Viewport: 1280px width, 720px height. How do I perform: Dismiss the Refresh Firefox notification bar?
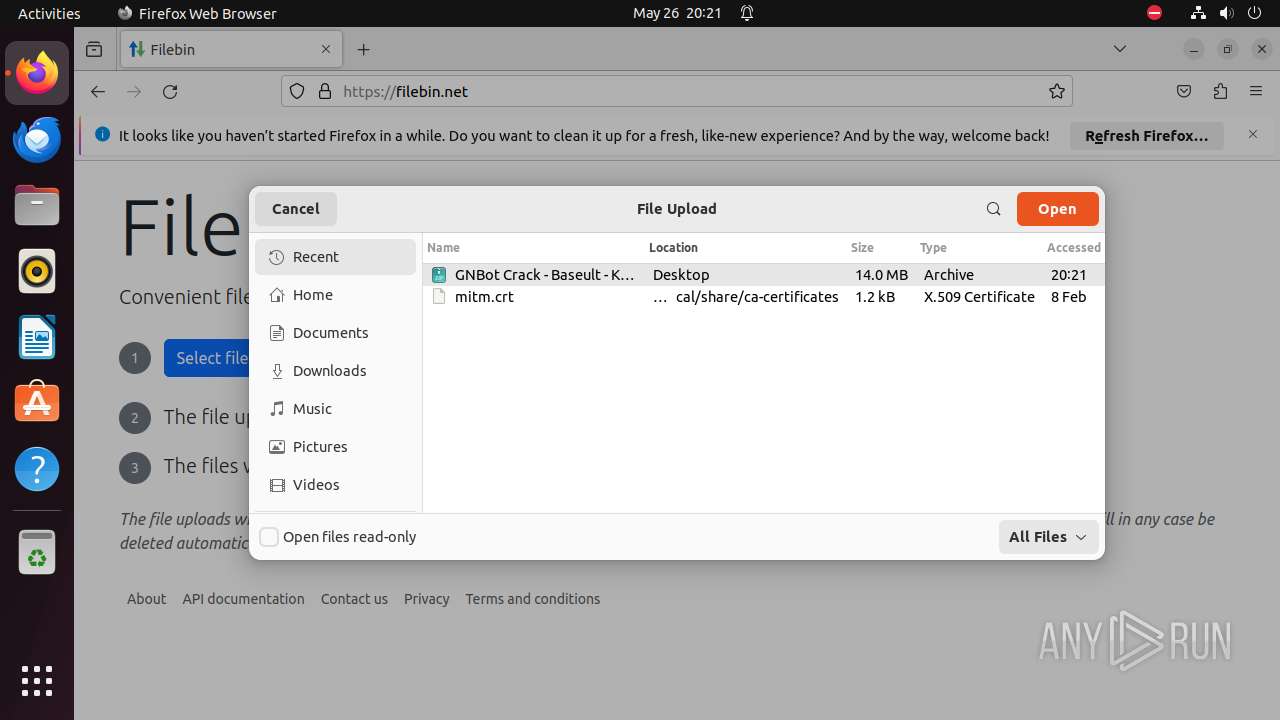point(1253,134)
